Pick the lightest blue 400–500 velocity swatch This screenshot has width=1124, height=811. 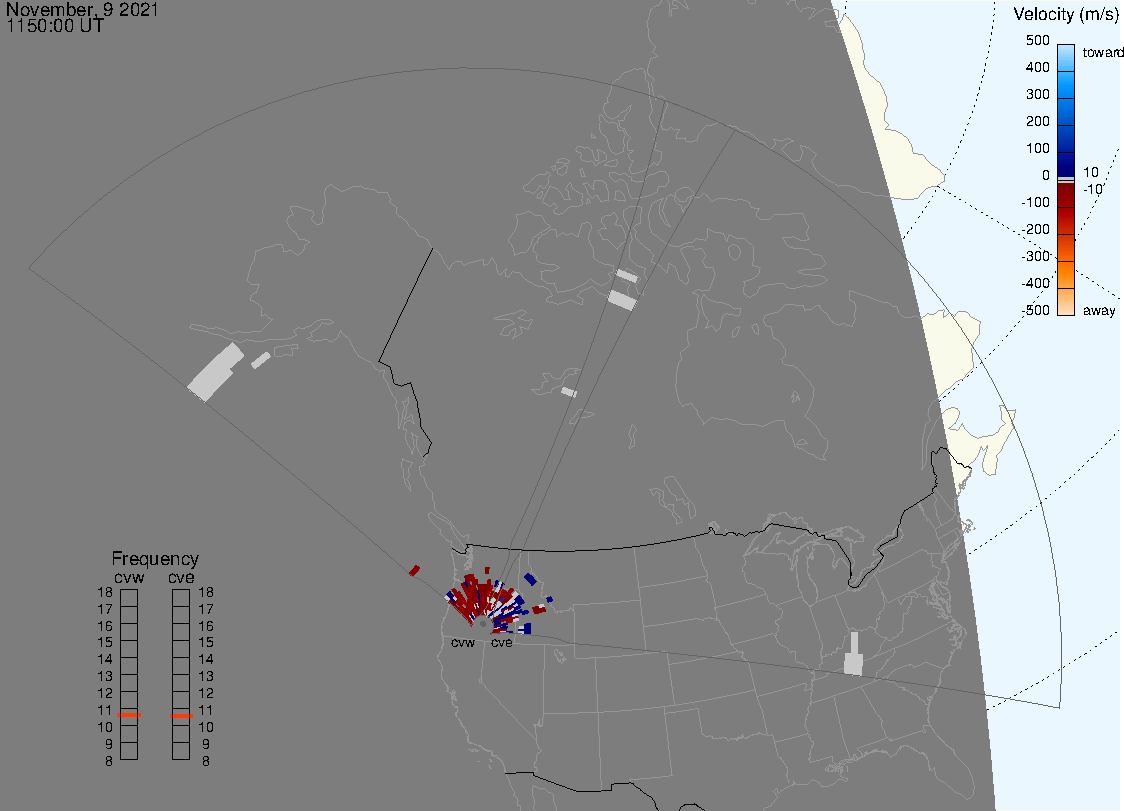[x=1066, y=57]
